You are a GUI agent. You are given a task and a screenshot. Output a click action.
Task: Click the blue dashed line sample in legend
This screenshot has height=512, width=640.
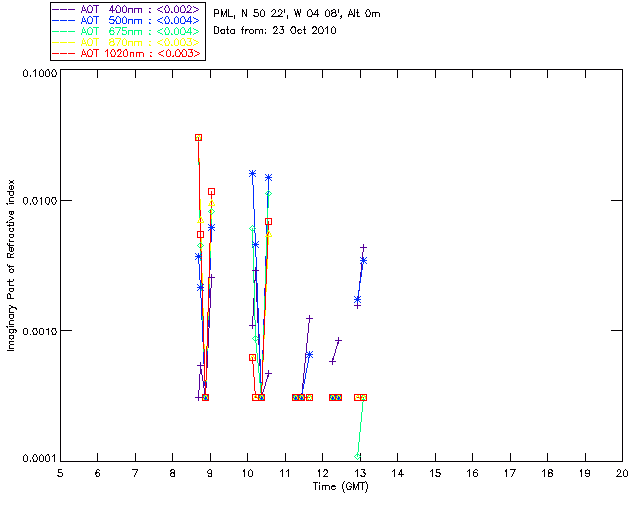[x=64, y=20]
